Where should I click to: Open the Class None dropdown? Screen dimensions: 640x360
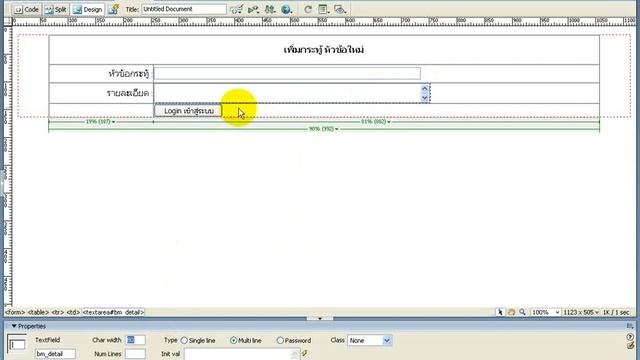[x=369, y=340]
